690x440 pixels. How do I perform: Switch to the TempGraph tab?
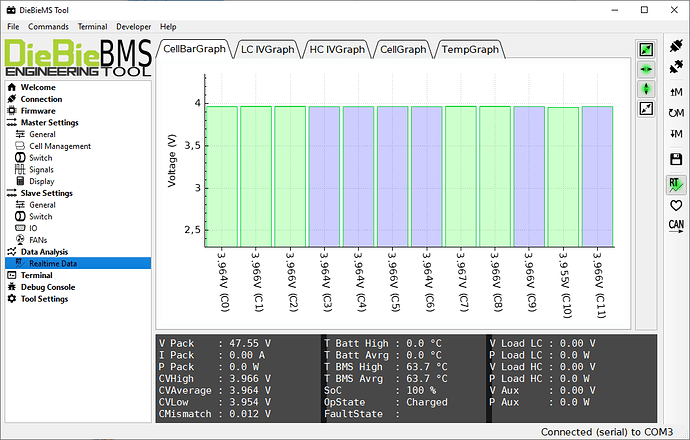coord(469,48)
